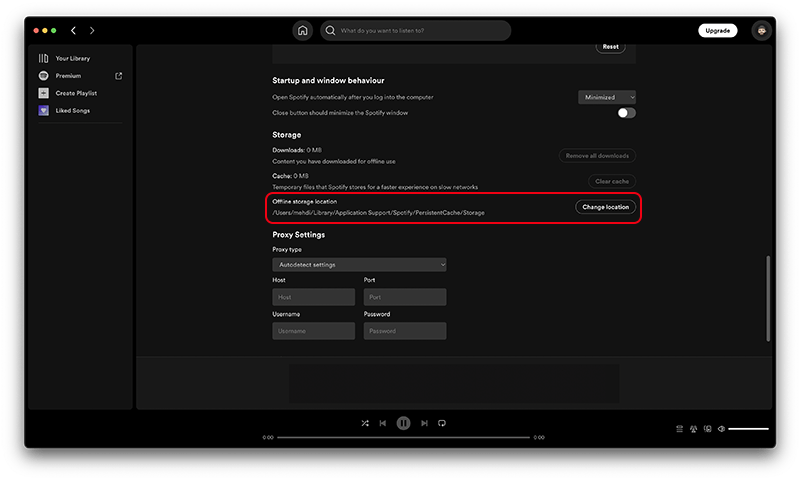Pause playback with the center button
800x480 pixels.
pyautogui.click(x=403, y=423)
